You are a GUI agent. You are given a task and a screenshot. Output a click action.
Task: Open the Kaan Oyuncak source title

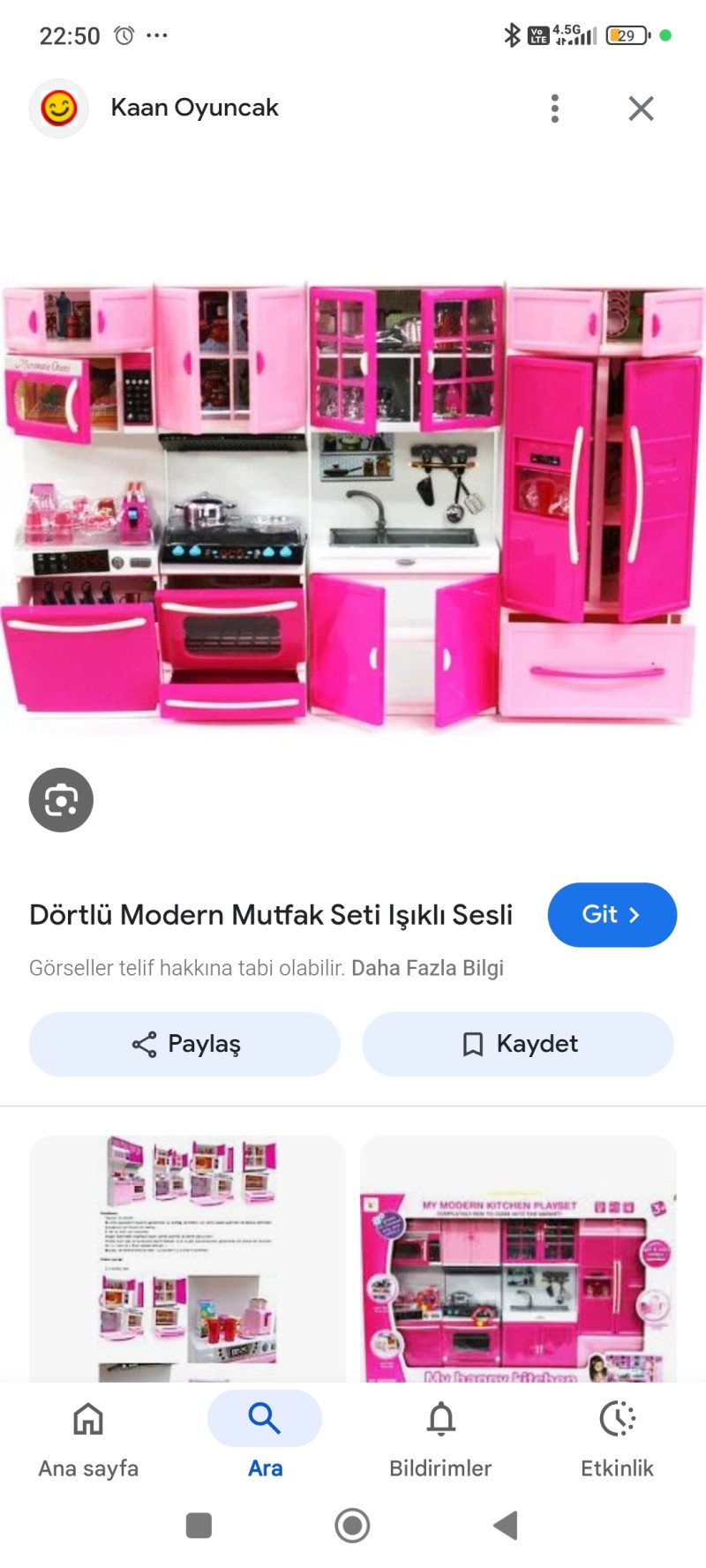[x=194, y=108]
